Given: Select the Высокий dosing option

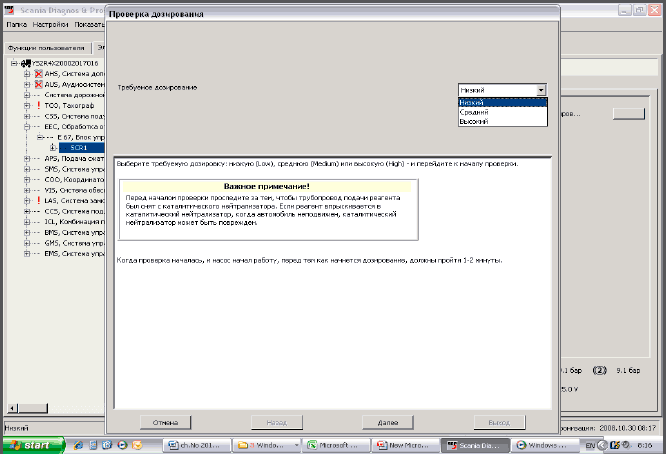Looking at the screenshot, I should click(502, 121).
